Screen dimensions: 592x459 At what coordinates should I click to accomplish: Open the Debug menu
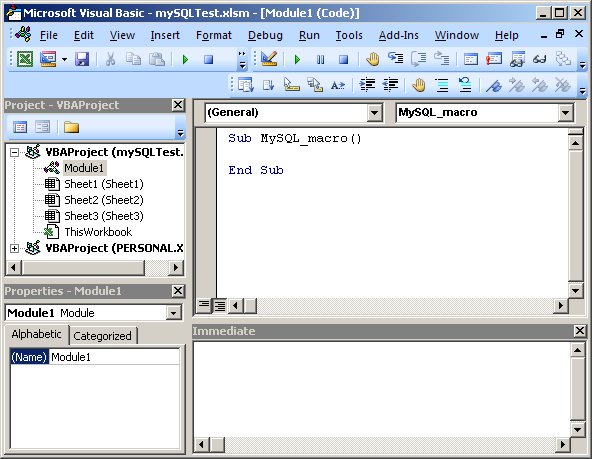coord(265,35)
